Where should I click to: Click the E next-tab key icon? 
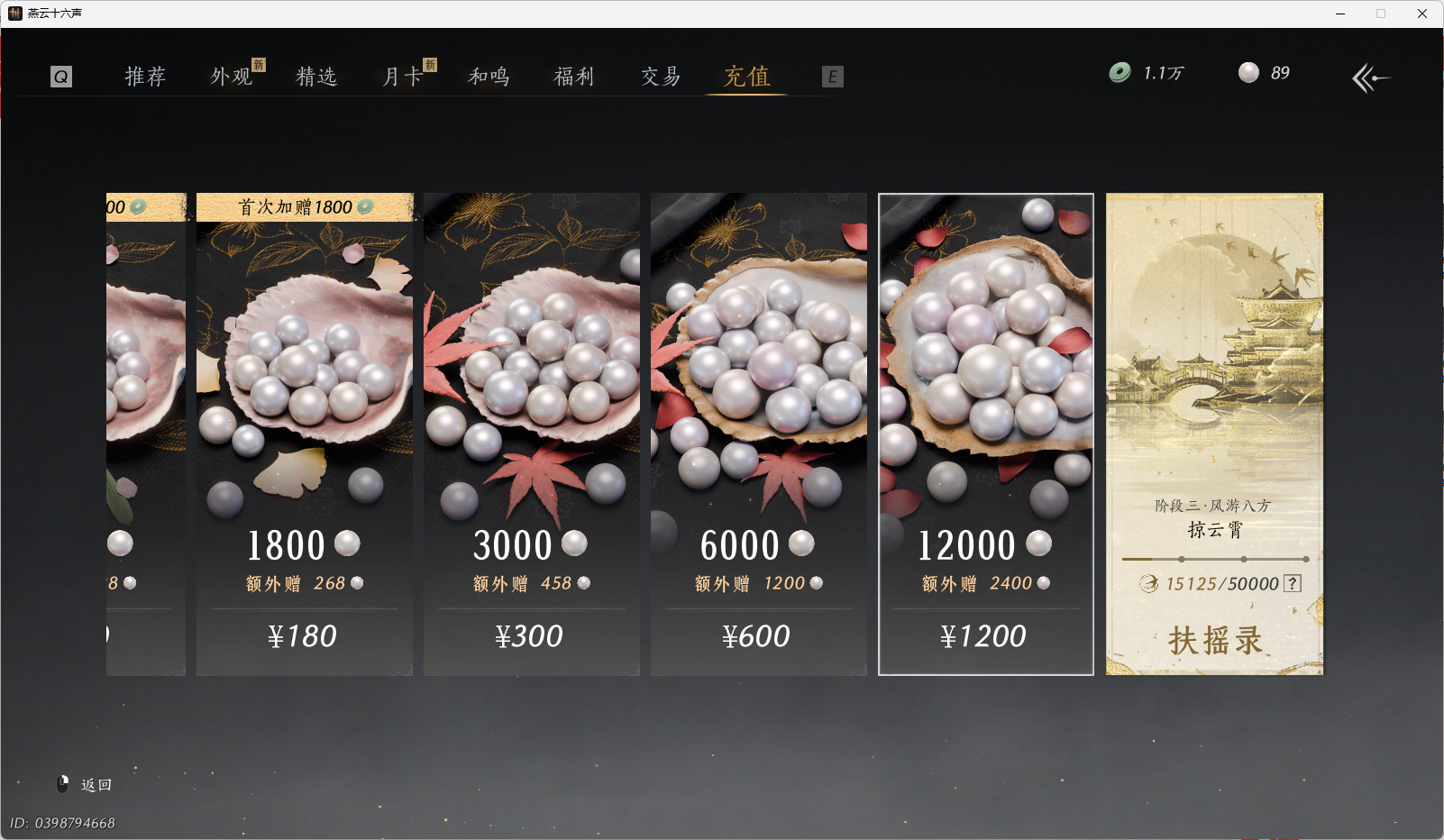(x=833, y=77)
